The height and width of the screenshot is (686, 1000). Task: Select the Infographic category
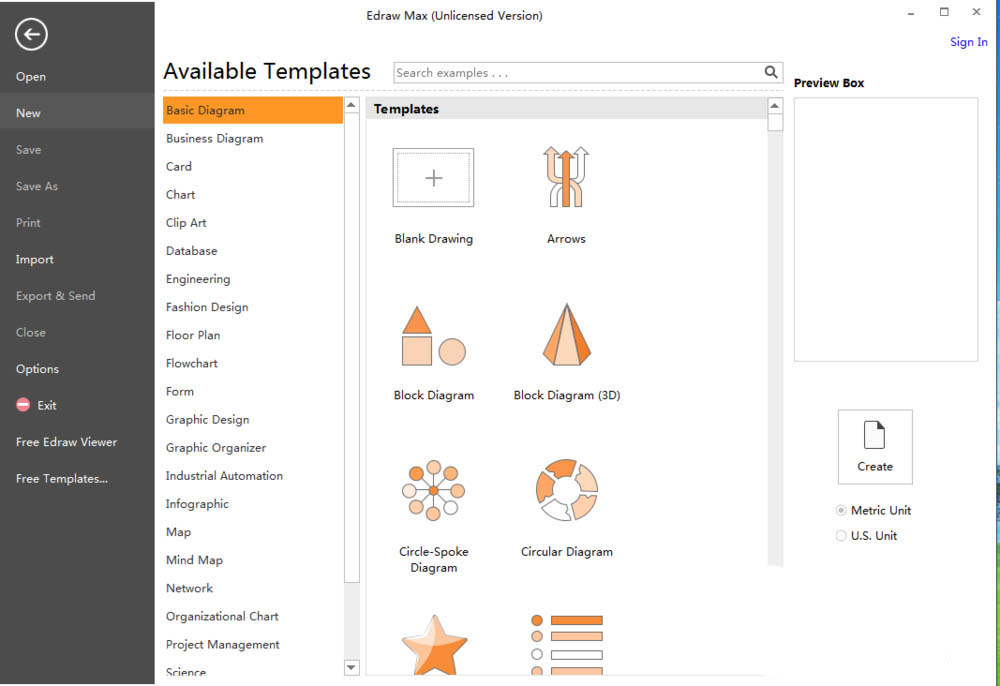point(253,504)
